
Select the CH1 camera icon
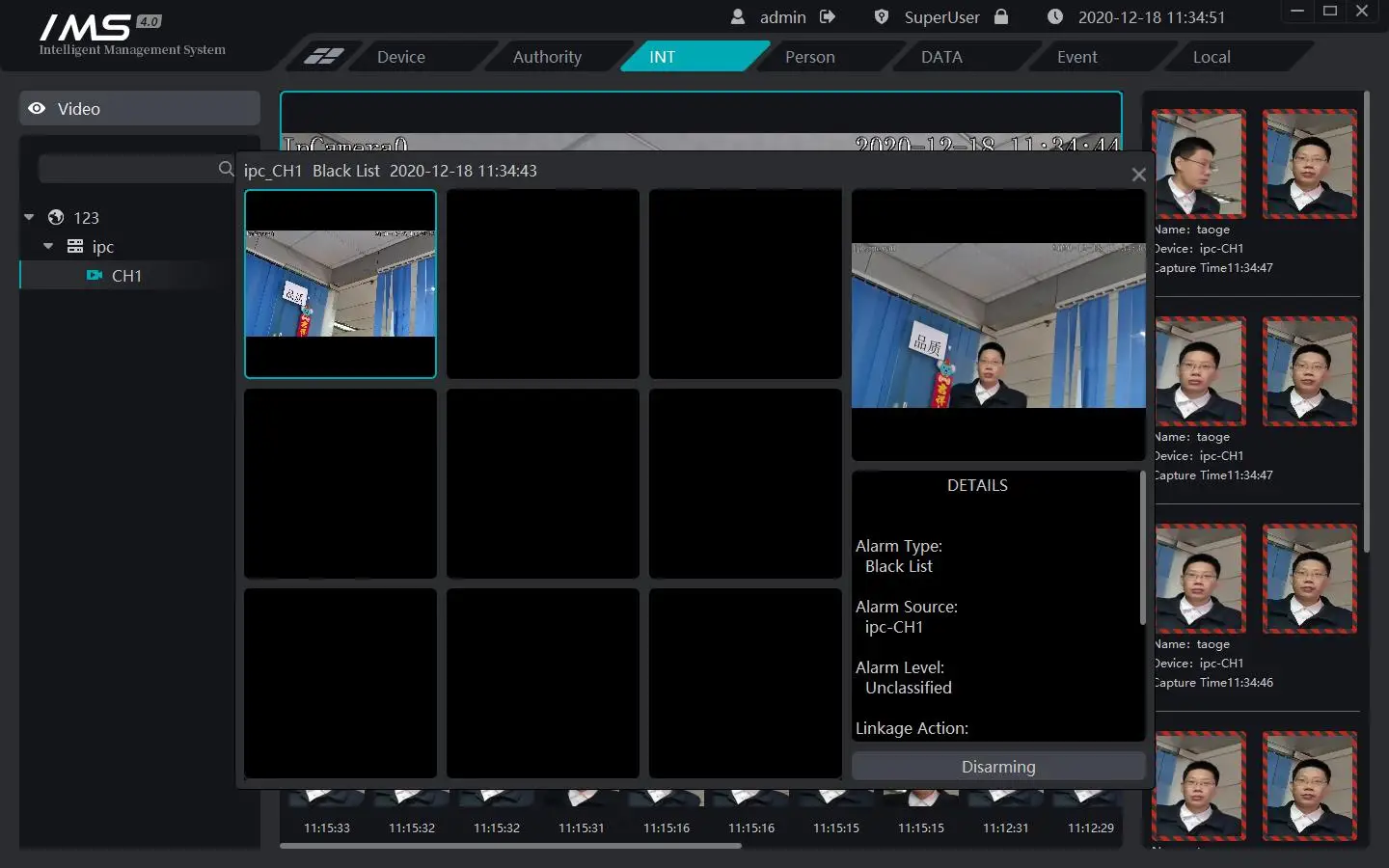pos(95,276)
